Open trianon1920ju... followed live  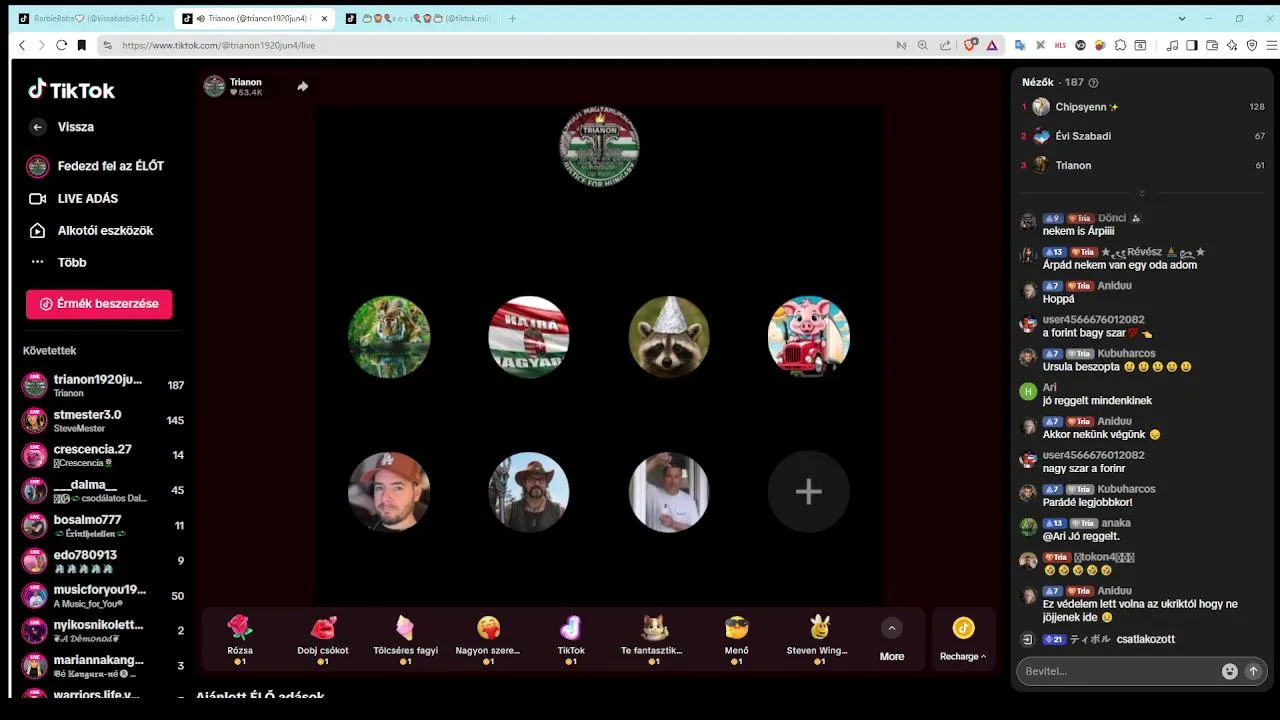[x=103, y=386]
